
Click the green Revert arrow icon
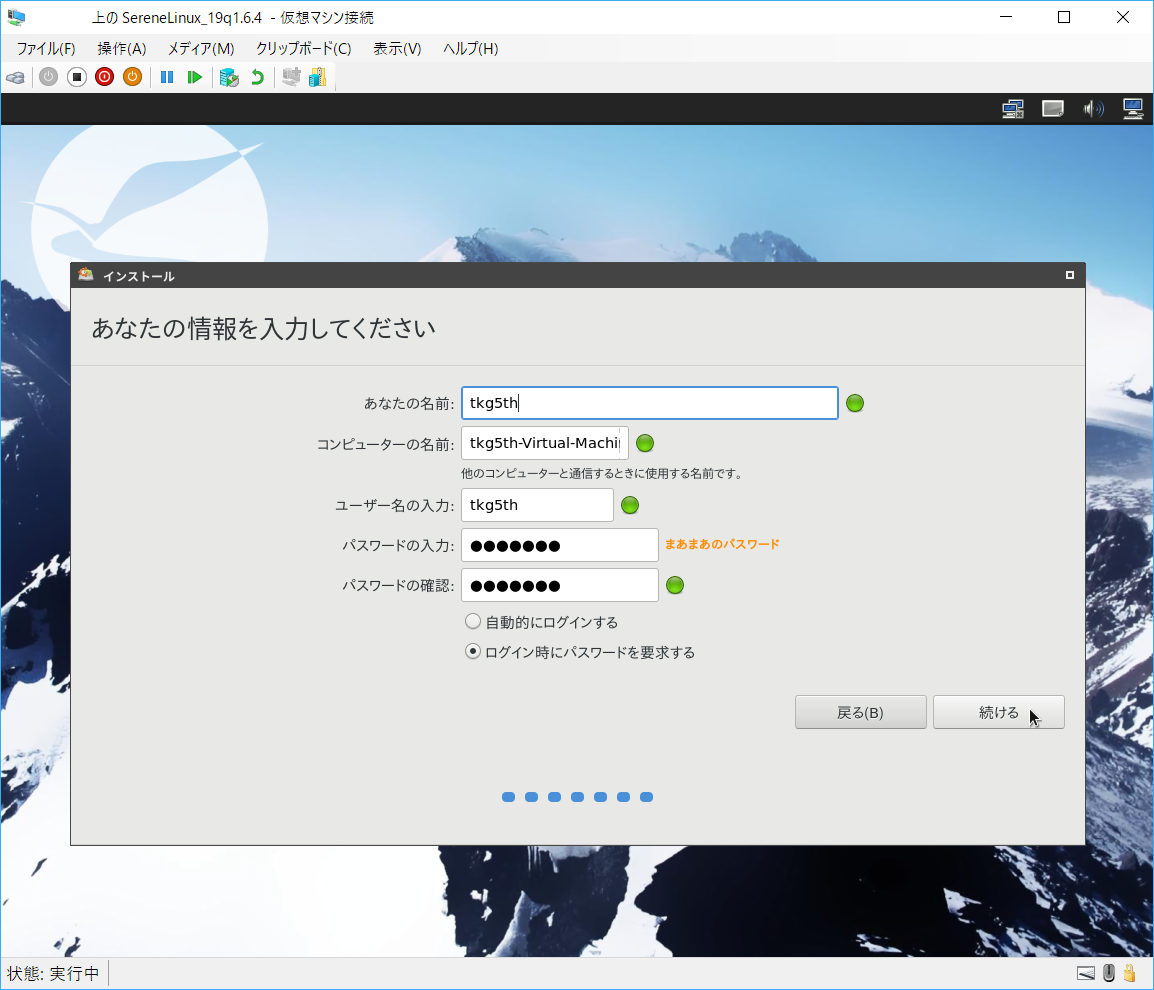pyautogui.click(x=258, y=77)
